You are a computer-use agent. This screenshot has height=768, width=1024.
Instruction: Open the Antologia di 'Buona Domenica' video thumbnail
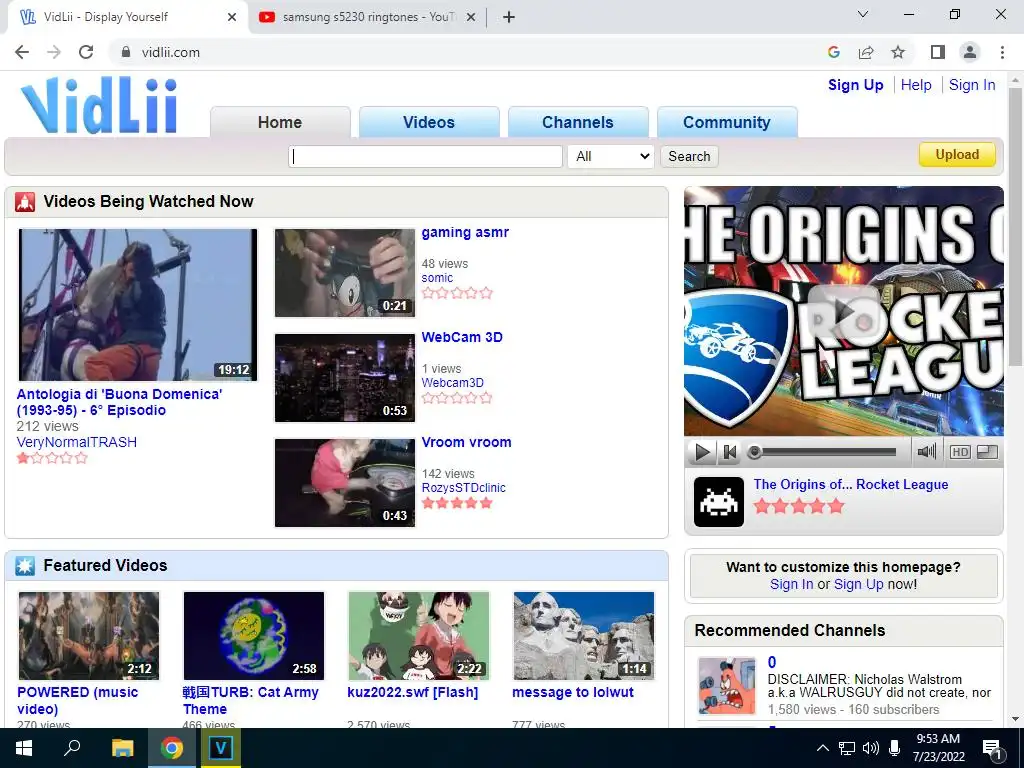tap(138, 304)
